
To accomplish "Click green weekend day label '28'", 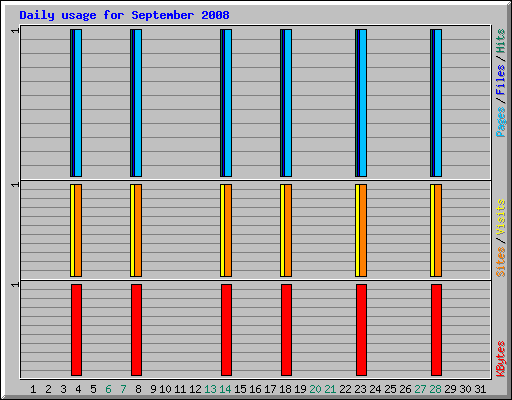I will pyautogui.click(x=435, y=389).
